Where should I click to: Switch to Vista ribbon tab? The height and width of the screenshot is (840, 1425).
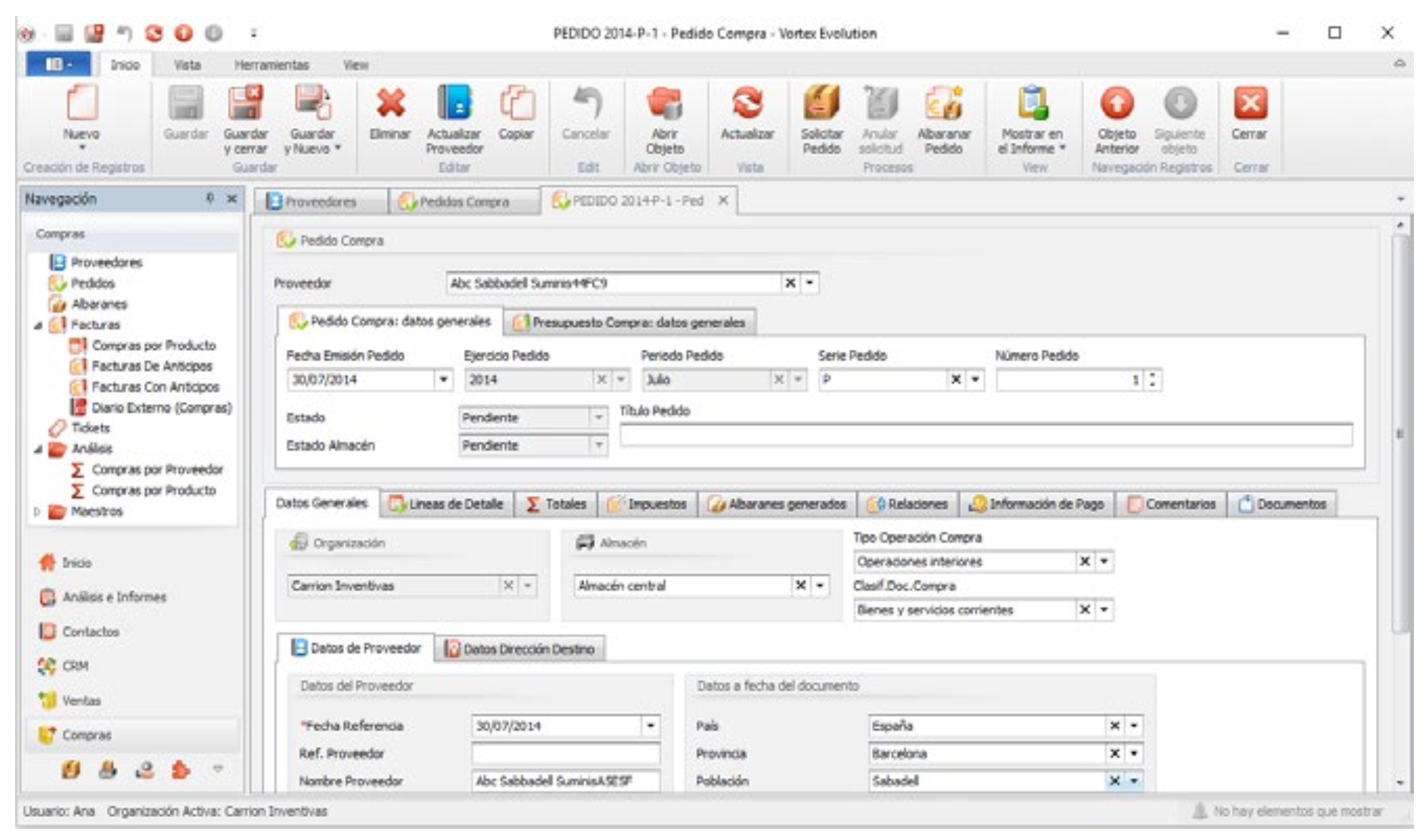[187, 65]
